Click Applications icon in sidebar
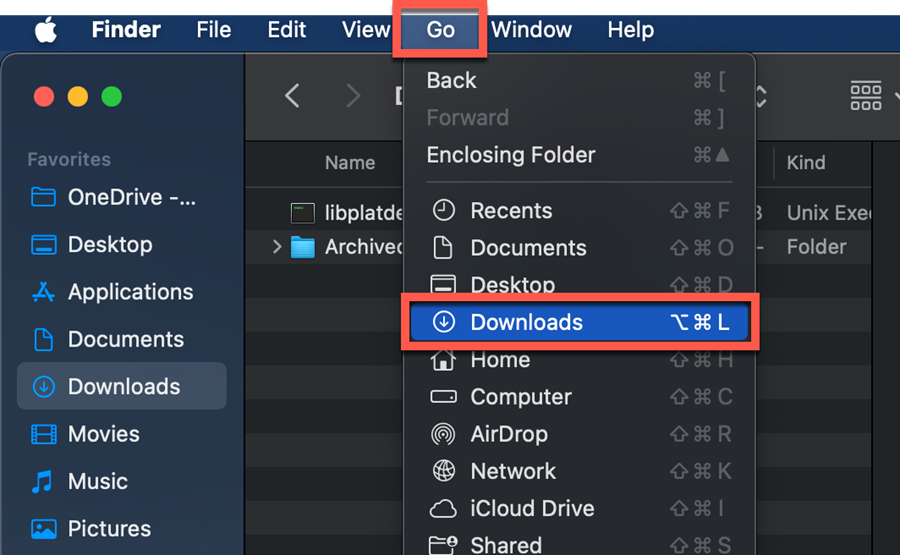The image size is (900, 555). tap(43, 292)
